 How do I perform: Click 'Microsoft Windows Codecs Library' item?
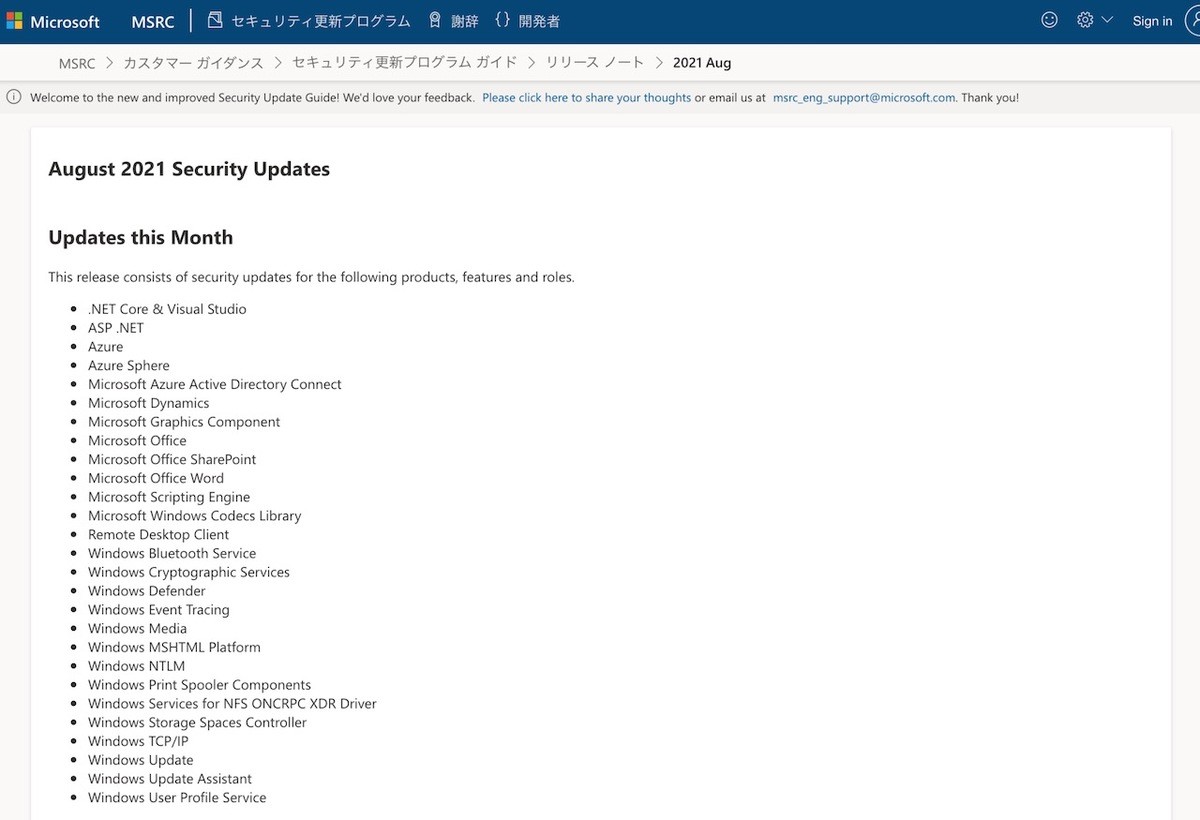coord(195,516)
